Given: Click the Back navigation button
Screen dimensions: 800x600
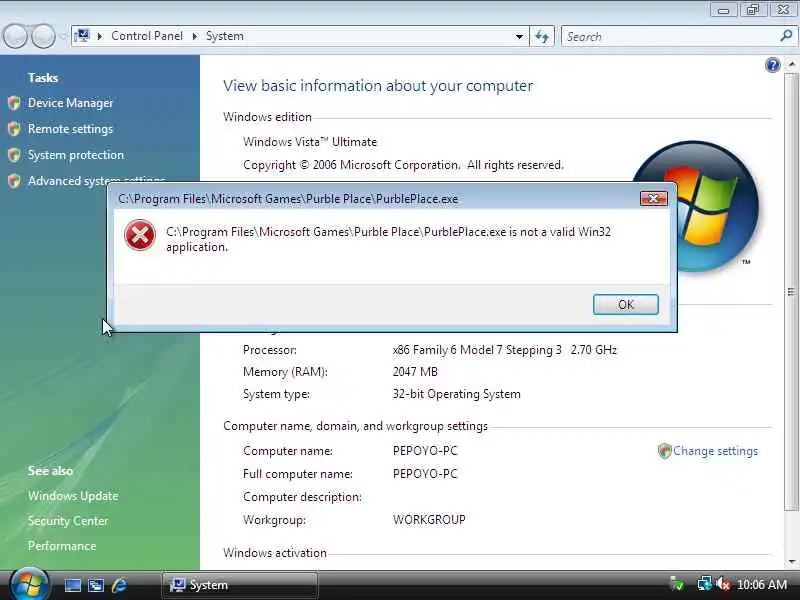Looking at the screenshot, I should [15, 36].
